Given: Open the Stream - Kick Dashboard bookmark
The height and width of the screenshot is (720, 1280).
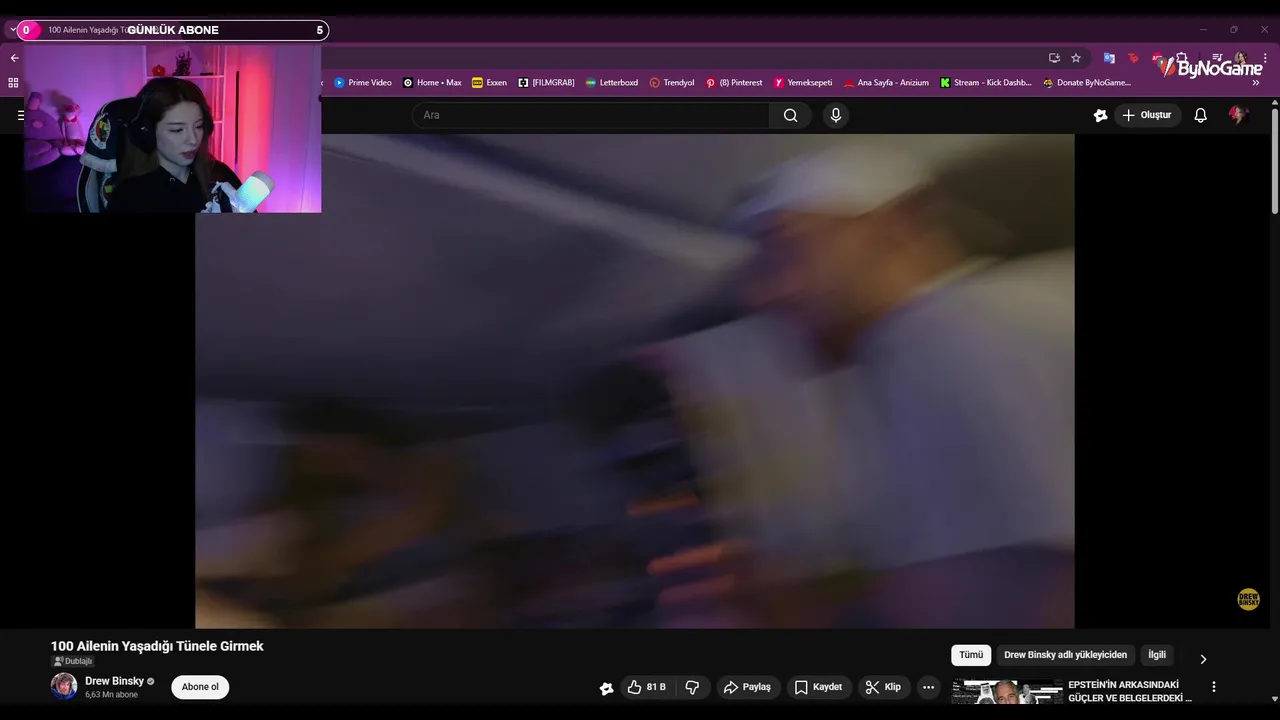Looking at the screenshot, I should 986,83.
